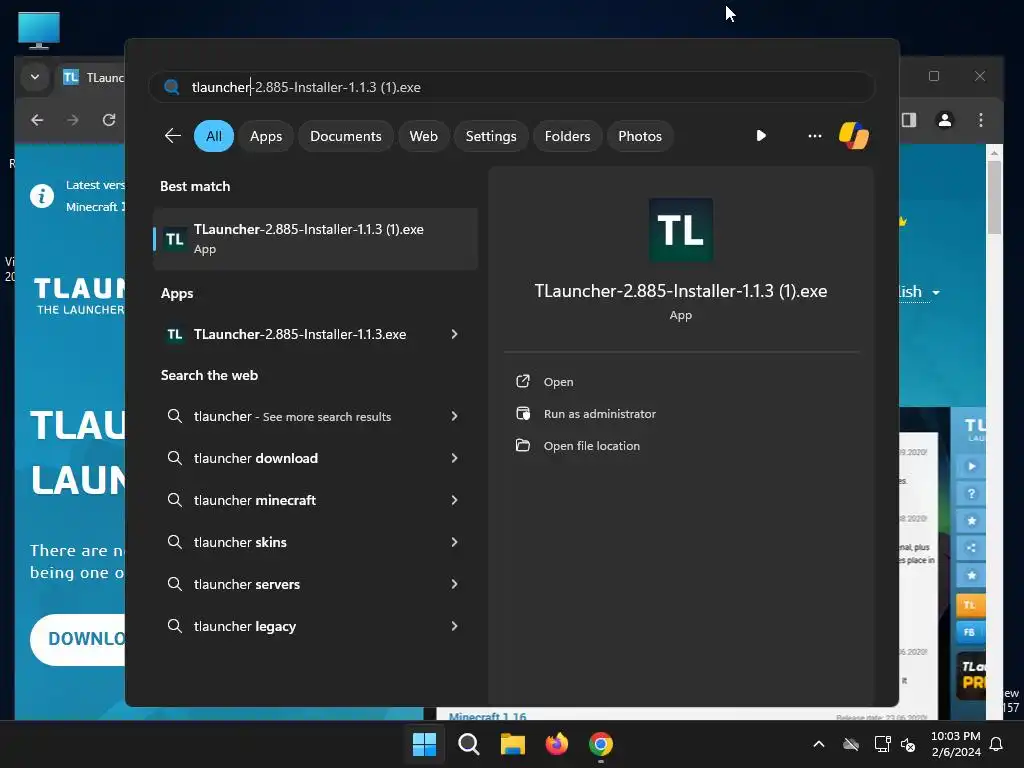Screen dimensions: 1024x768
Task: Click the info icon on the TLauncher page
Action: click(x=42, y=196)
